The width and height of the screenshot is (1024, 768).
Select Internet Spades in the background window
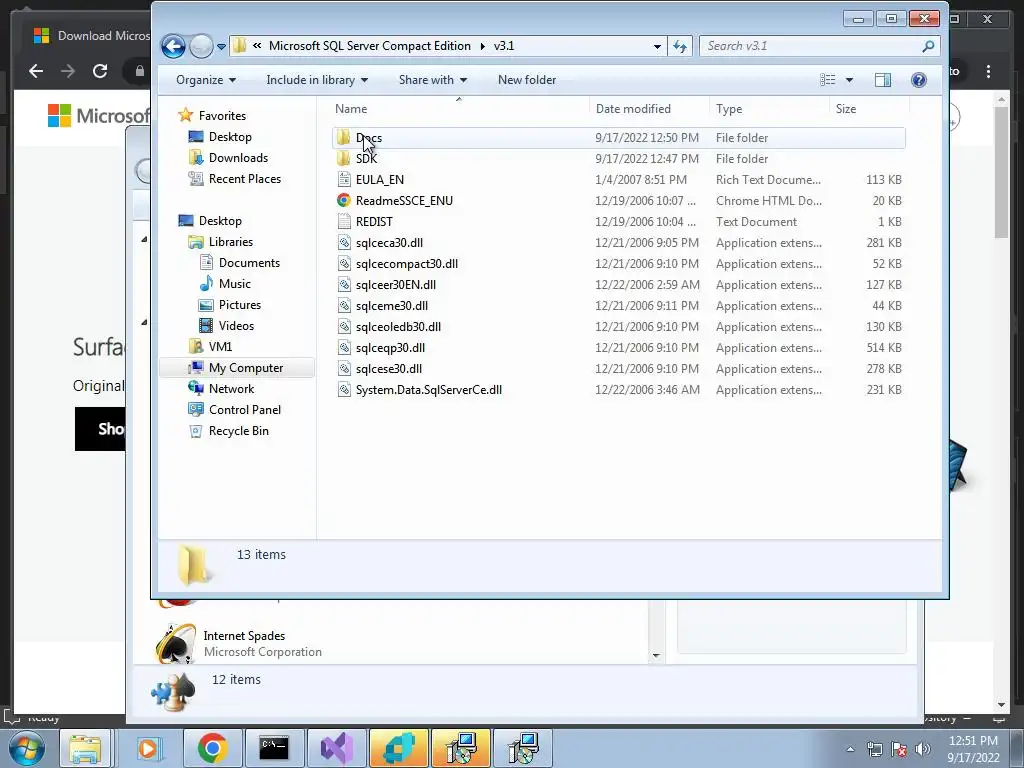[x=244, y=635]
